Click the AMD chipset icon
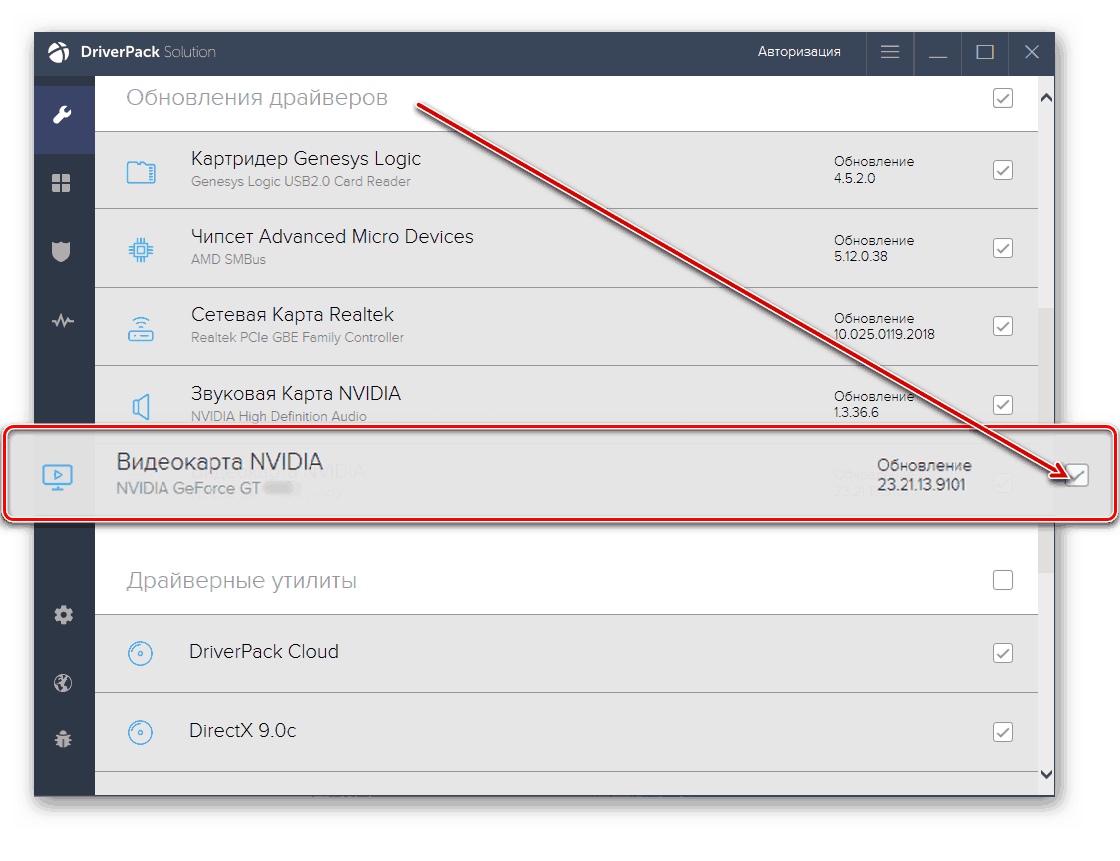 click(141, 249)
